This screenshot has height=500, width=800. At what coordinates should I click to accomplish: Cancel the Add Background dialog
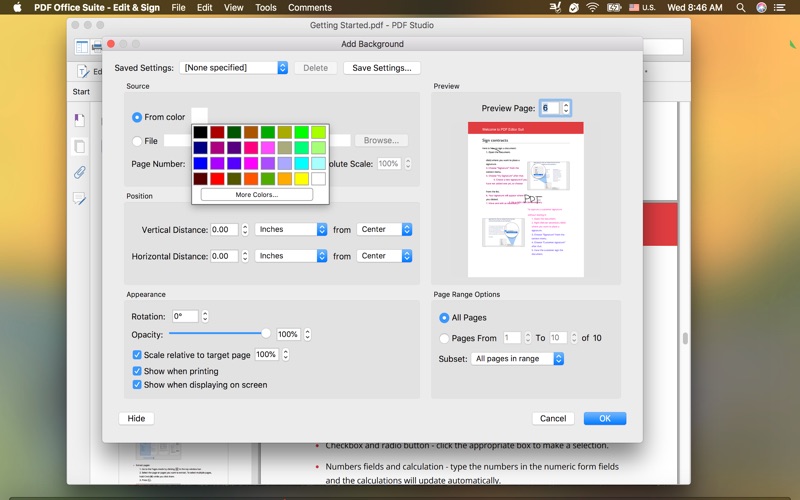(x=553, y=418)
